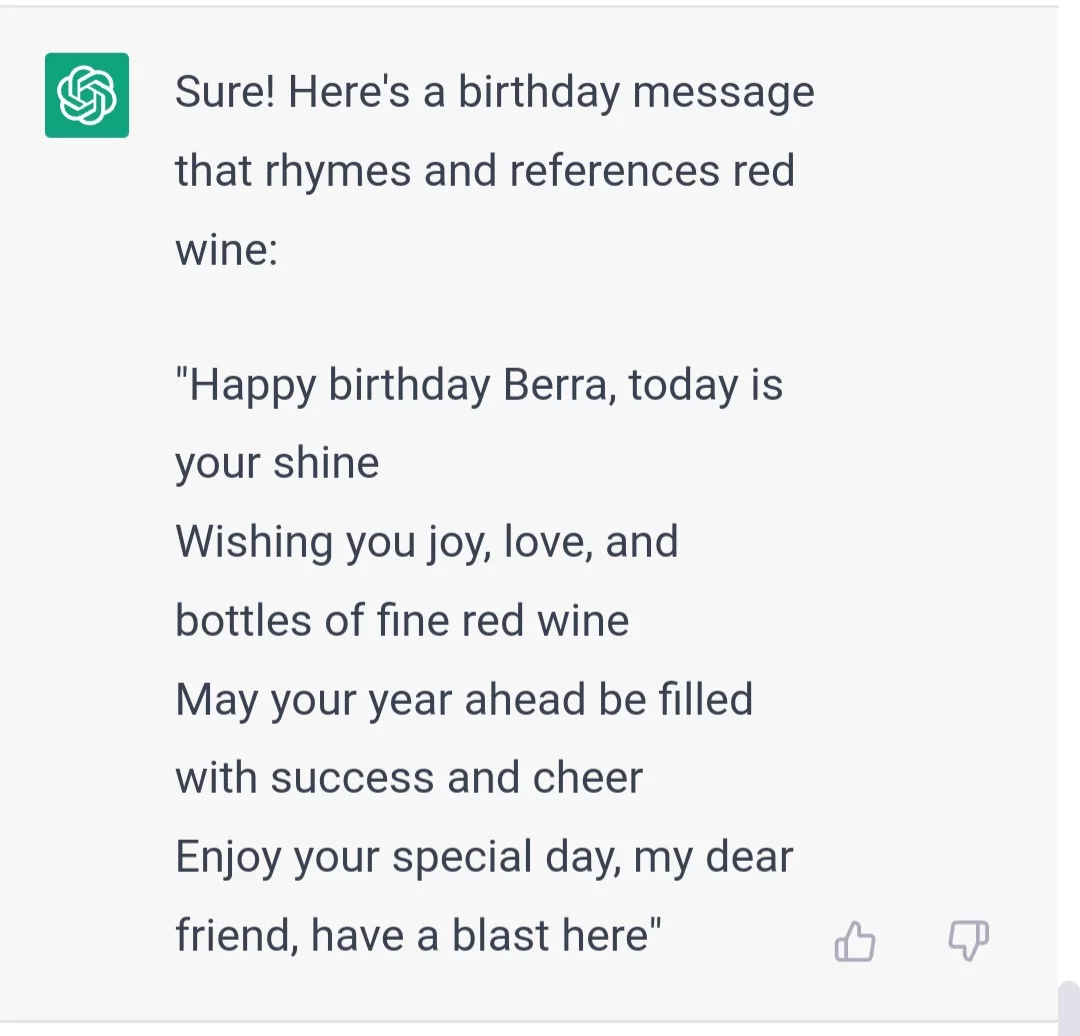
Task: Click the word "Sure!" in the reply
Action: [x=226, y=92]
